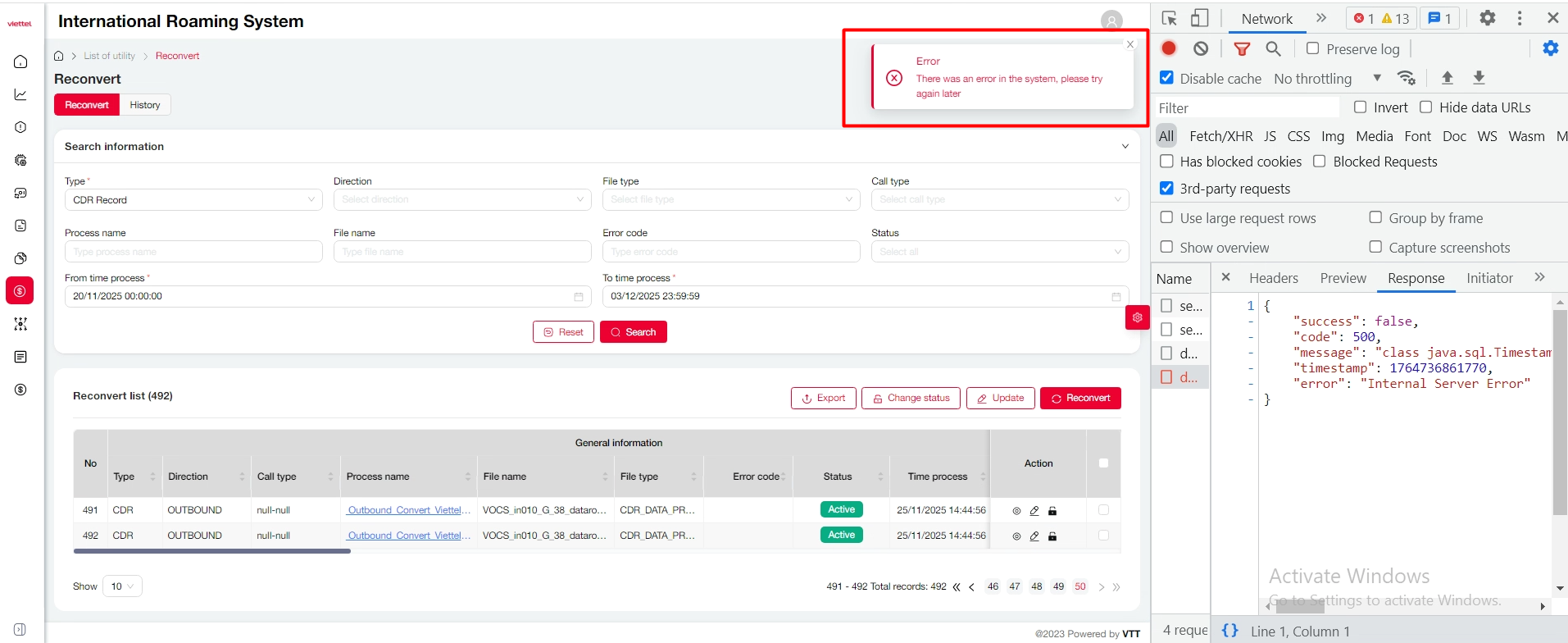The image size is (1568, 643).
Task: Open the Type dropdown showing CDR Record
Action: (193, 200)
